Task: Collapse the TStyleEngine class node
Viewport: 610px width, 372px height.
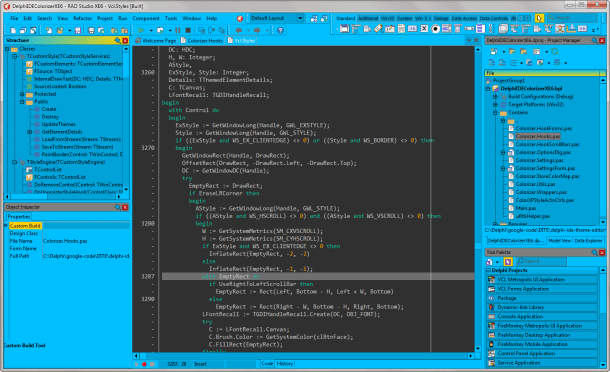Action: (14, 162)
